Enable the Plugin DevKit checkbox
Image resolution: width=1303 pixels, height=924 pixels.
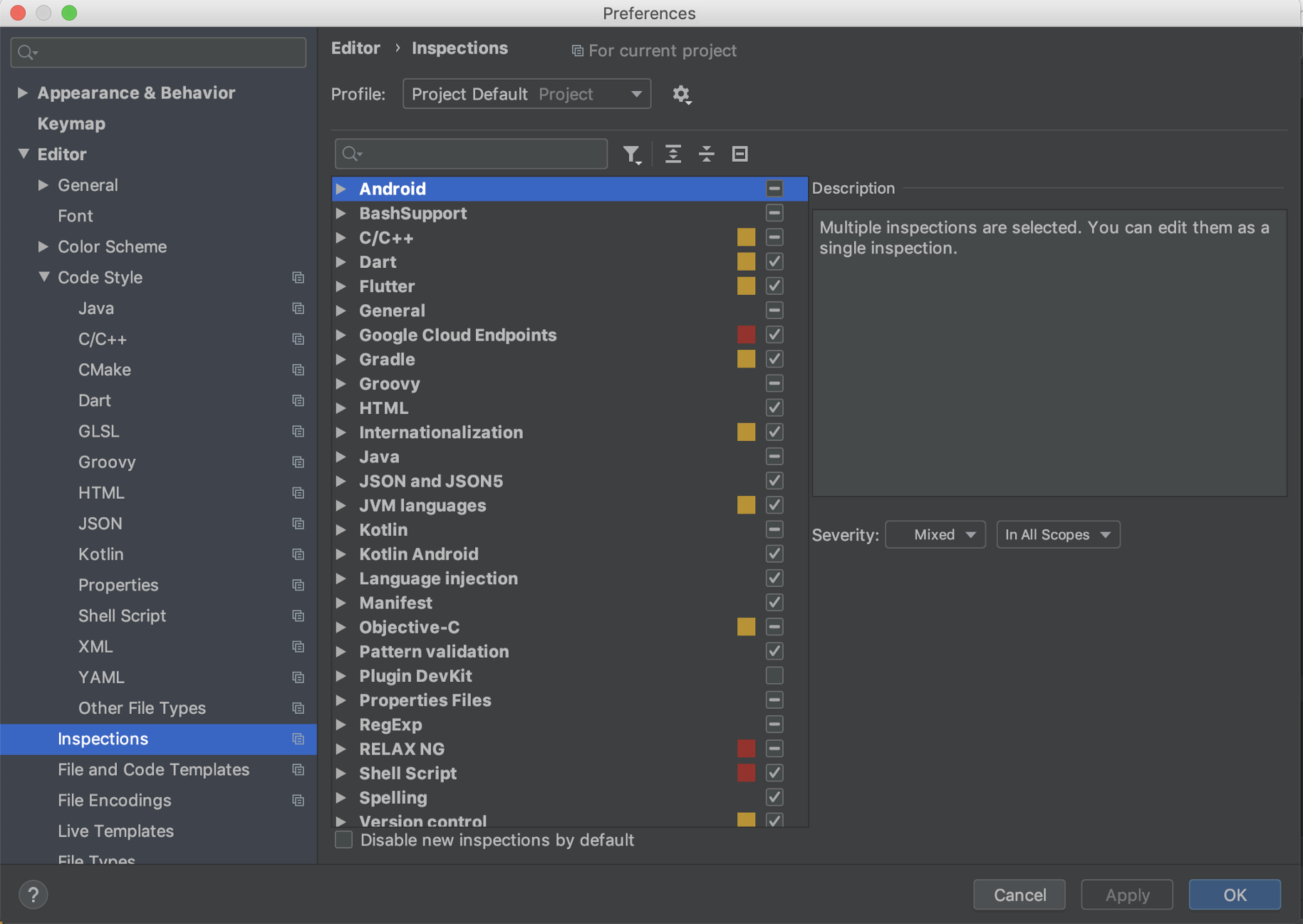(x=774, y=675)
